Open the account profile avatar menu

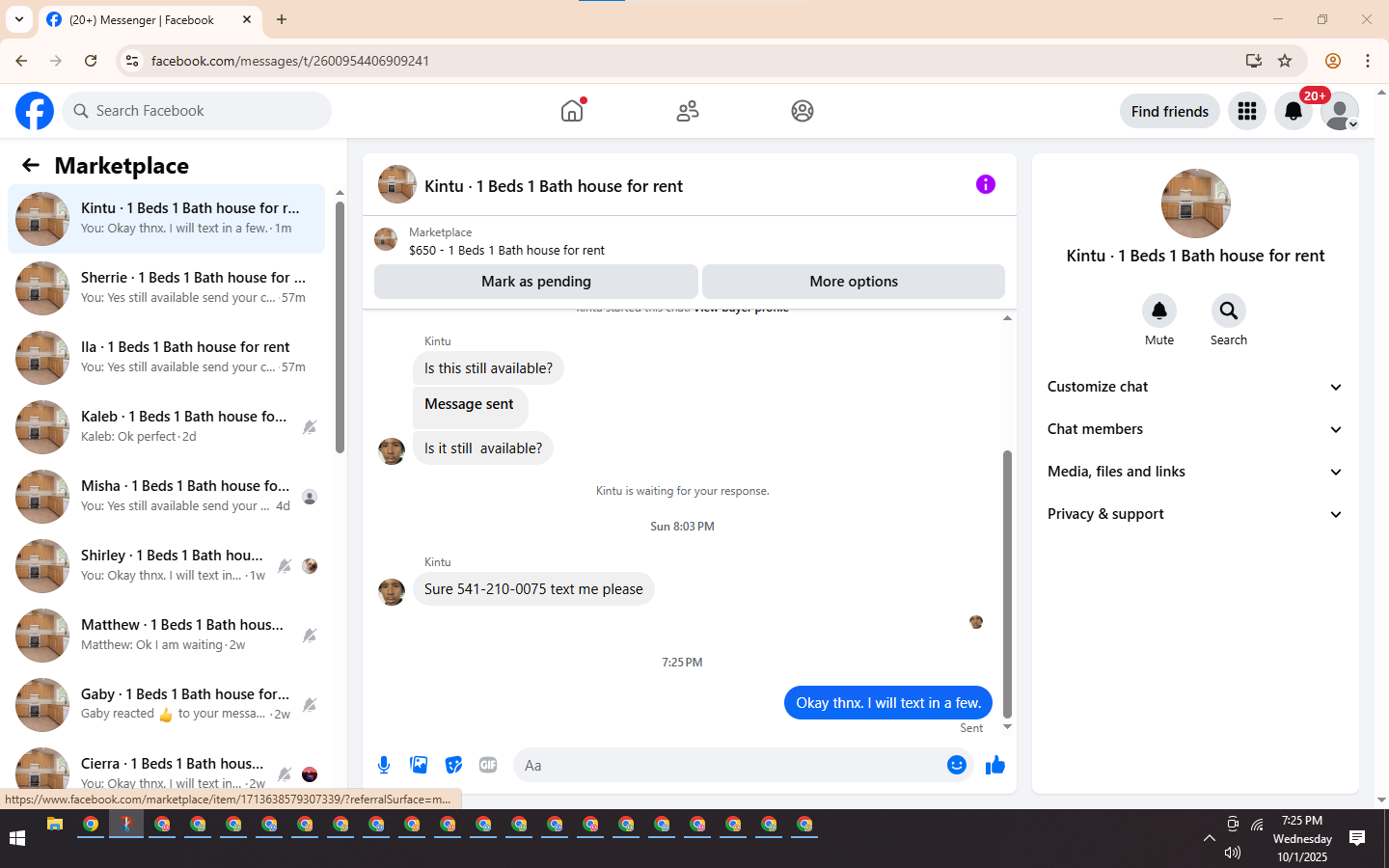pyautogui.click(x=1340, y=111)
